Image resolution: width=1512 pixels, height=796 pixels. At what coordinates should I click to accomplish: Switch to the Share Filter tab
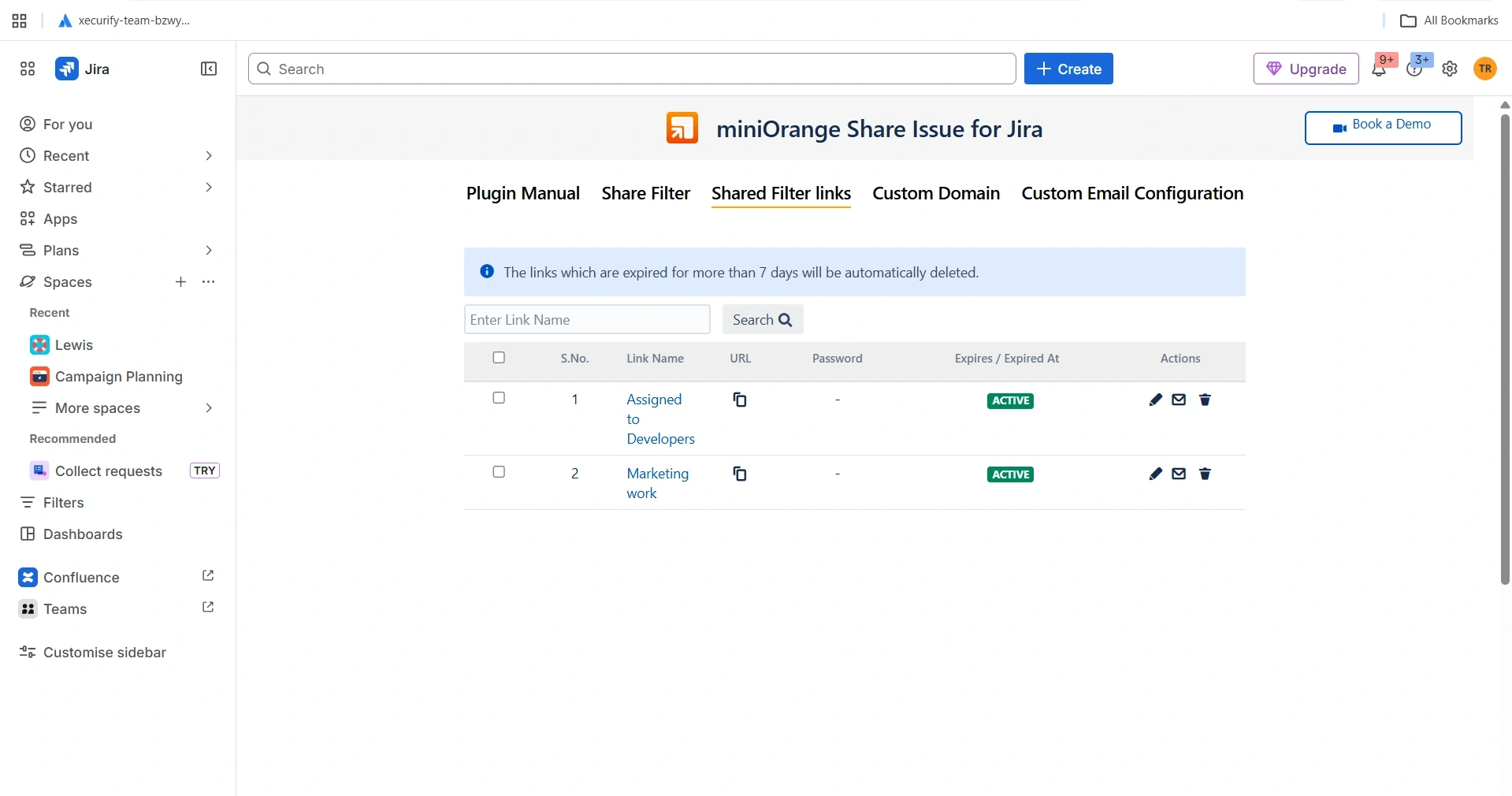coord(646,194)
